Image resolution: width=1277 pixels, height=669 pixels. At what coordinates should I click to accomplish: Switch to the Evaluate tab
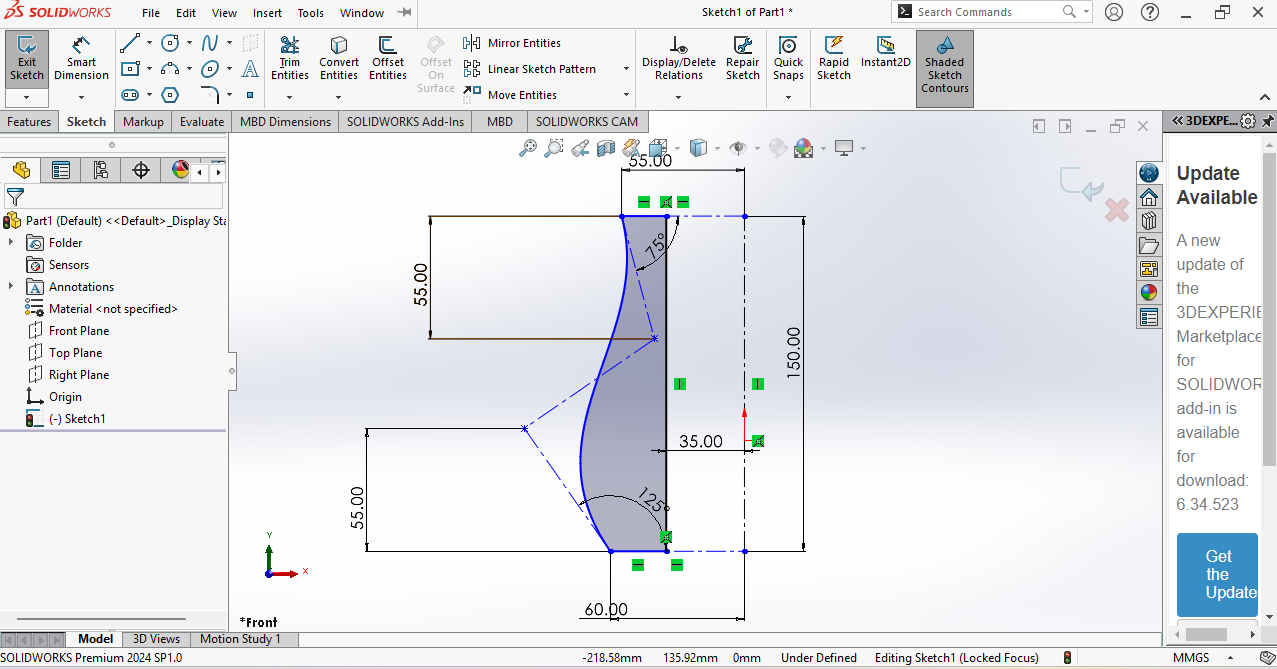point(202,122)
